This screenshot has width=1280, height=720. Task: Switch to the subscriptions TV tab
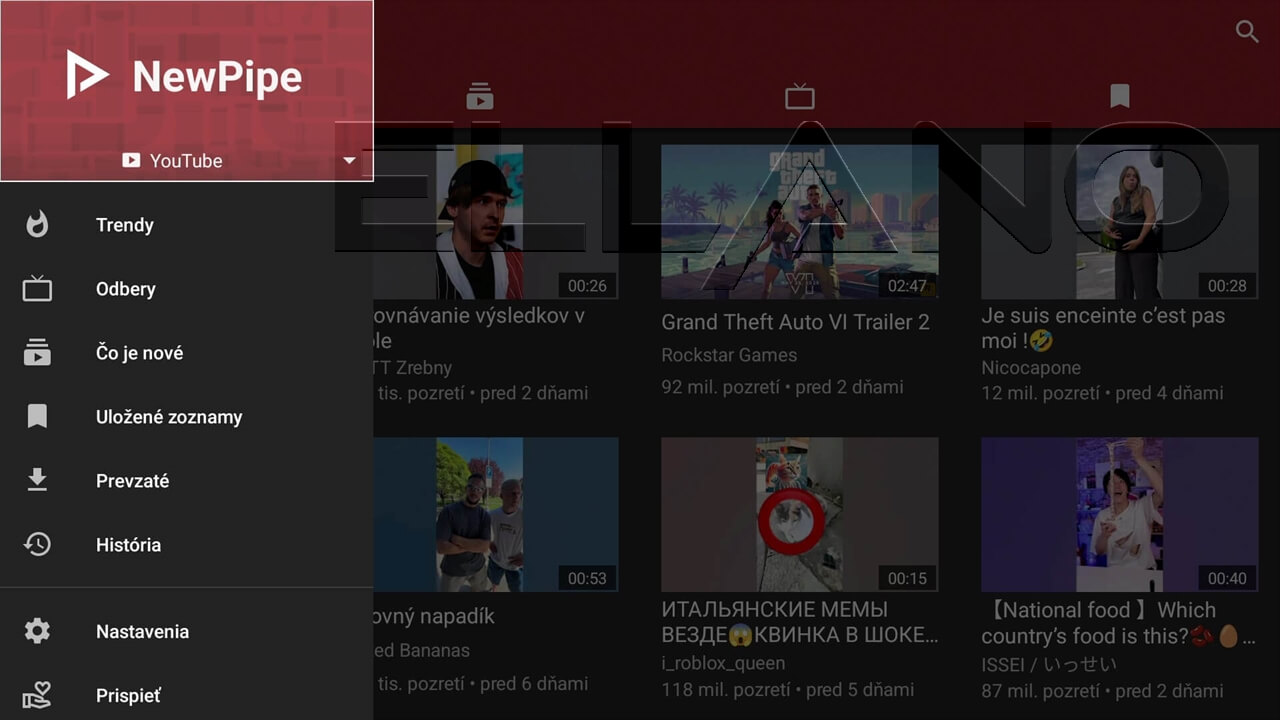[x=800, y=96]
